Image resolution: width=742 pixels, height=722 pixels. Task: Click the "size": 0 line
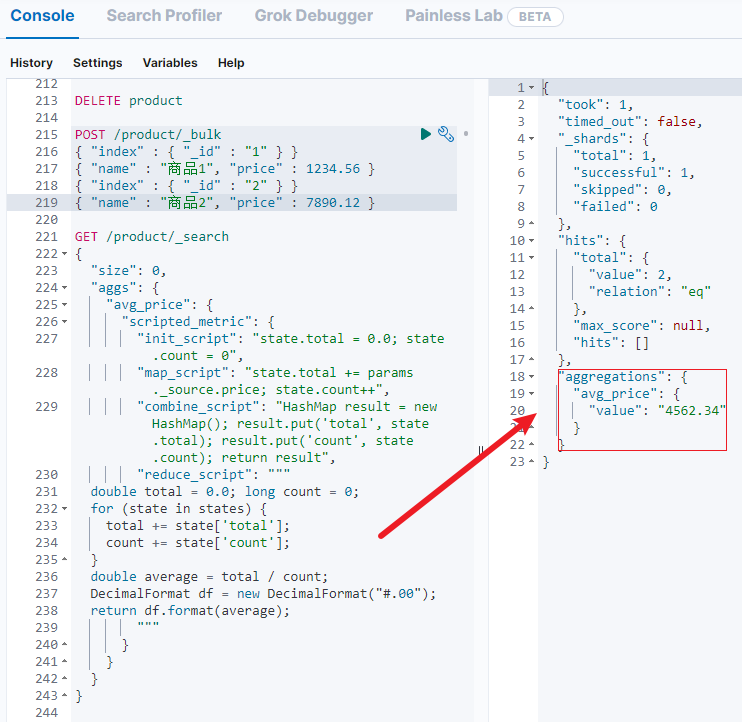[128, 271]
